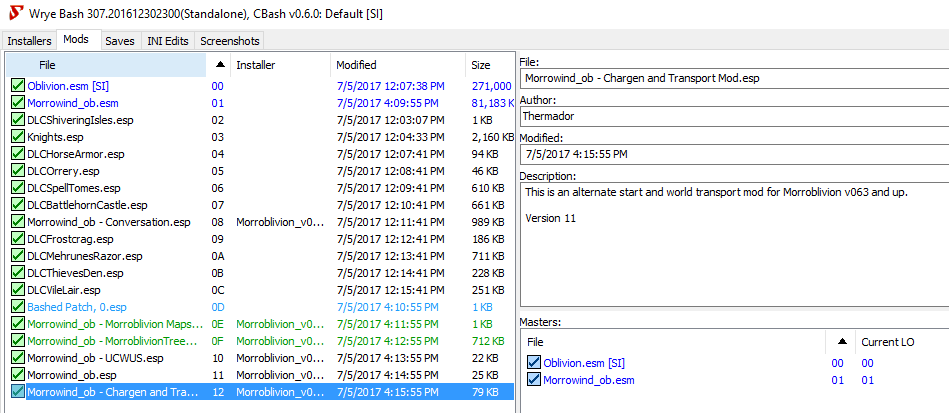Select DLCOrrery.esp file name
The height and width of the screenshot is (413, 949).
tap(63, 171)
